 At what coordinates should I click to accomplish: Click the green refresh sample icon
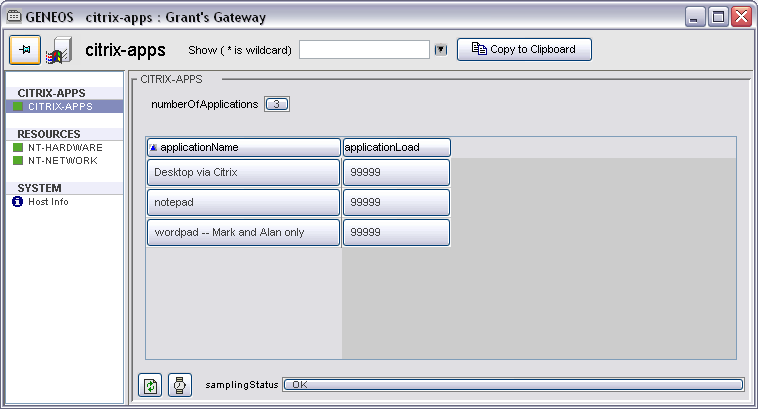pos(149,384)
